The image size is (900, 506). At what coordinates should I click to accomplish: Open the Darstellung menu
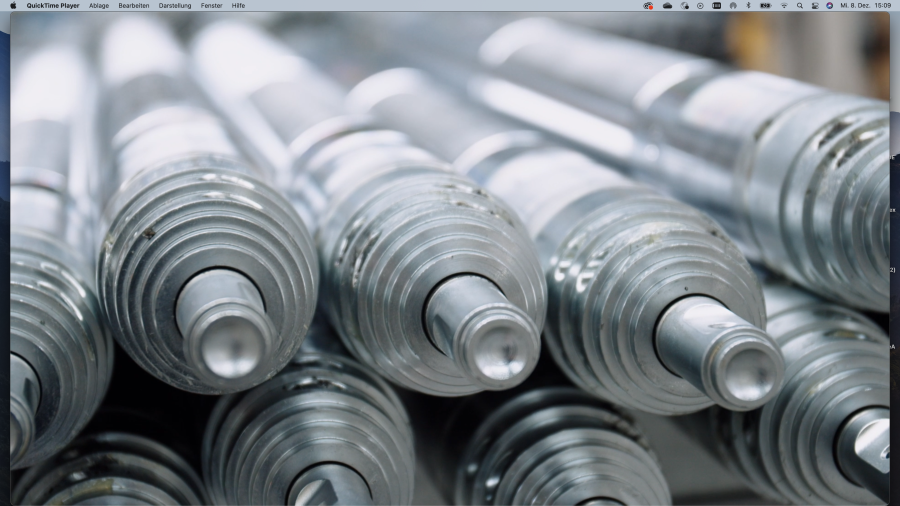[x=175, y=5]
